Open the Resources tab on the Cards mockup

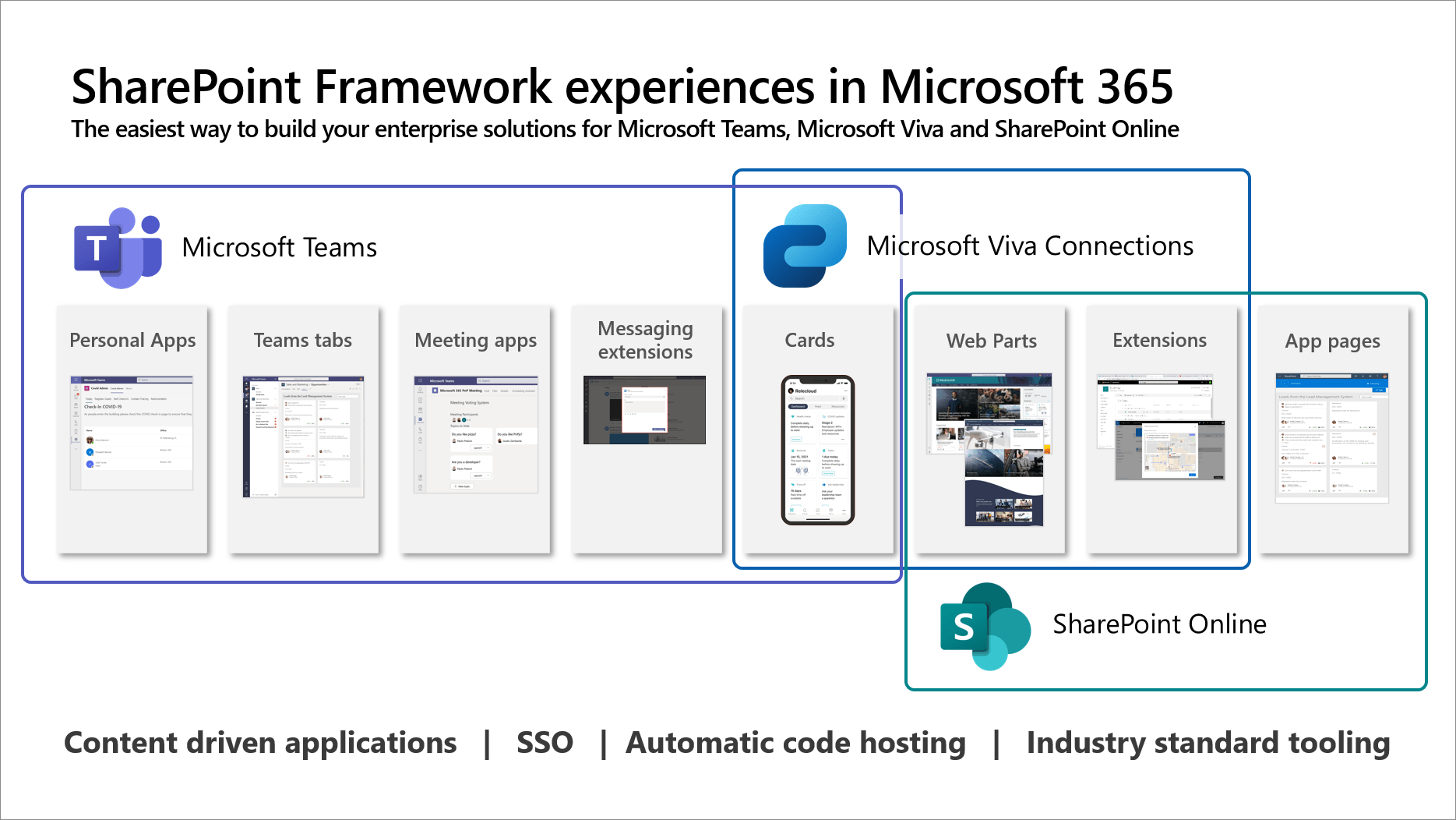coord(837,406)
